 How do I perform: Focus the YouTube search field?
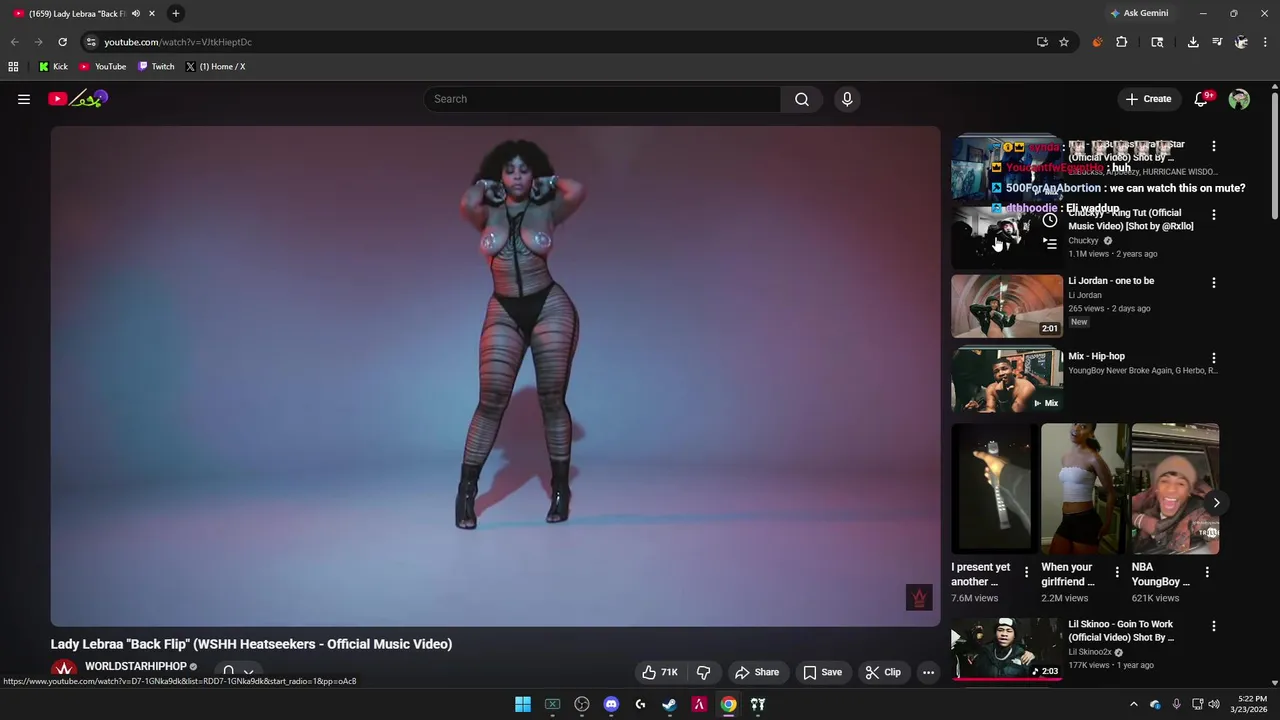point(602,99)
